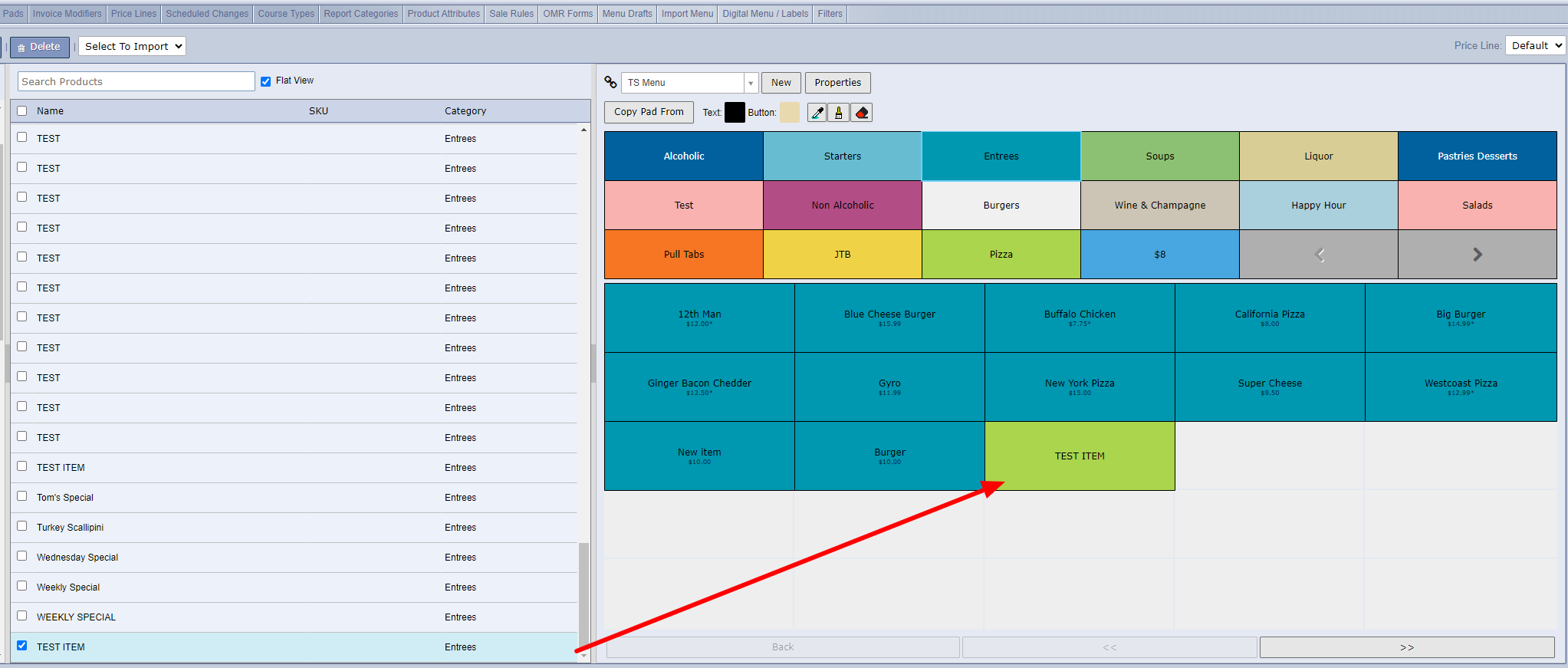Click the >> next page button
This screenshot has width=1568, height=668.
pos(1407,647)
